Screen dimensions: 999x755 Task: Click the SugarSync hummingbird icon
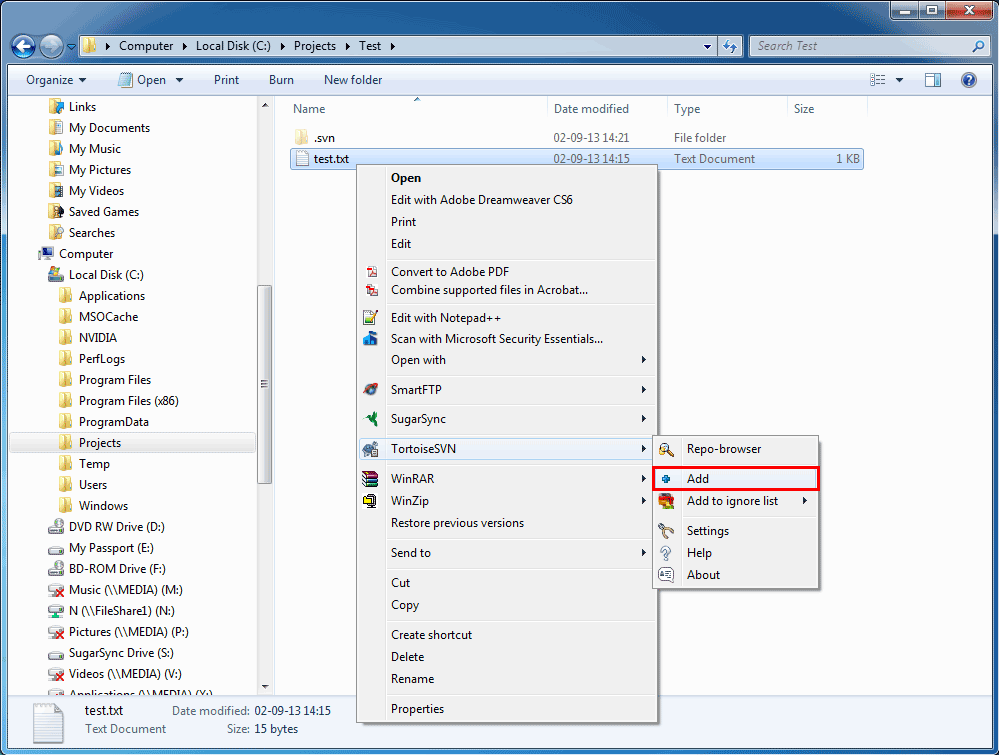click(370, 419)
